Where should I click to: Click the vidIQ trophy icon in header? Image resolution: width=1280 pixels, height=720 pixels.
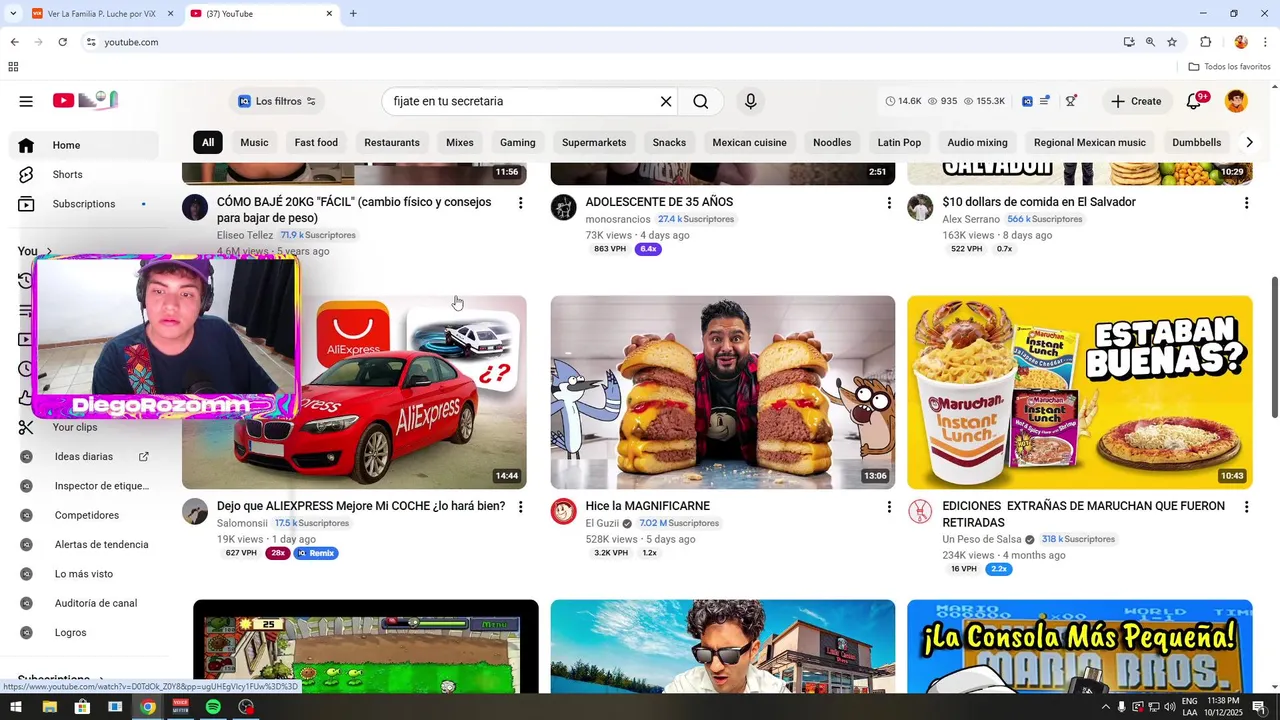point(1071,101)
